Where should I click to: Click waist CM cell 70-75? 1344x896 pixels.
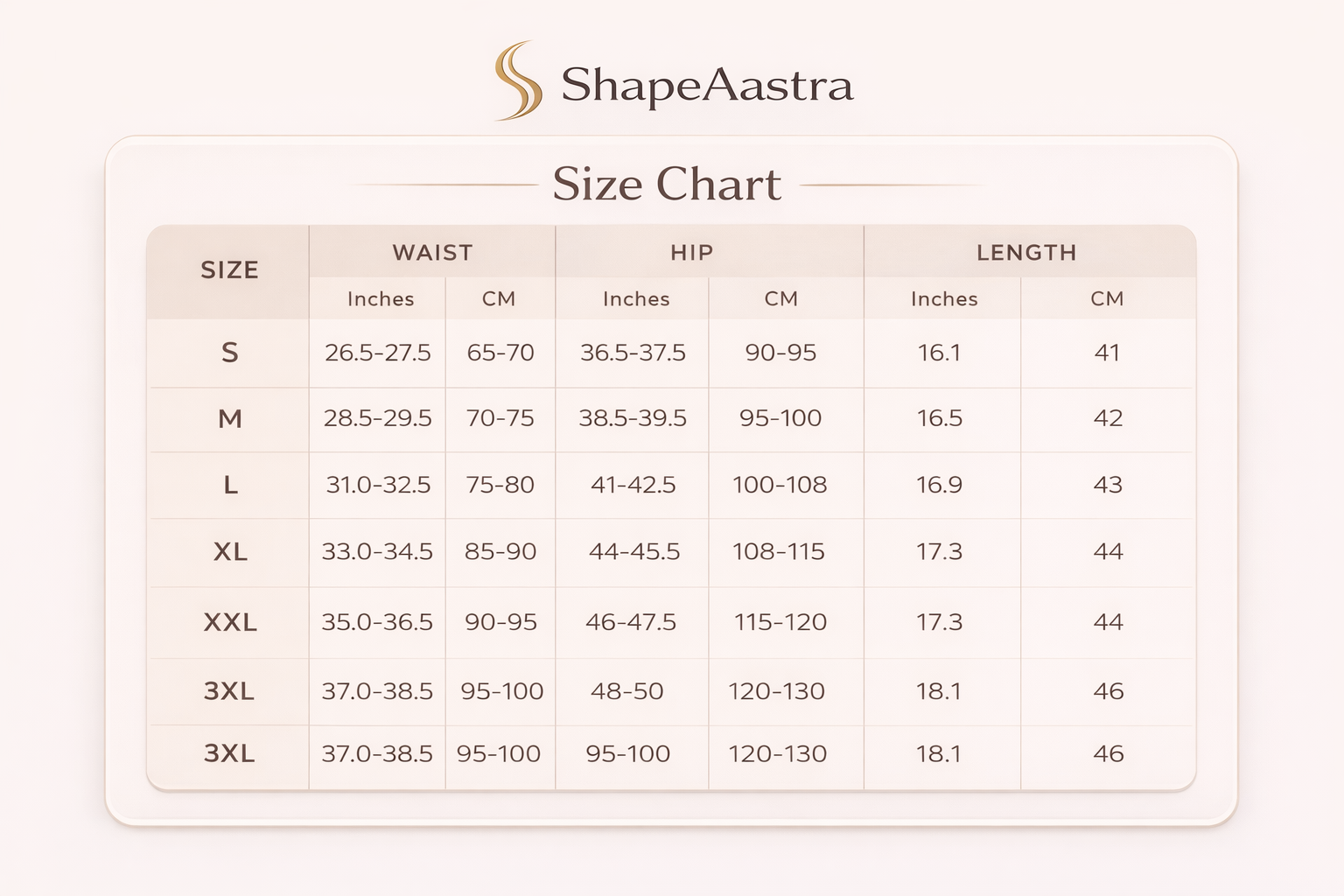pos(500,418)
